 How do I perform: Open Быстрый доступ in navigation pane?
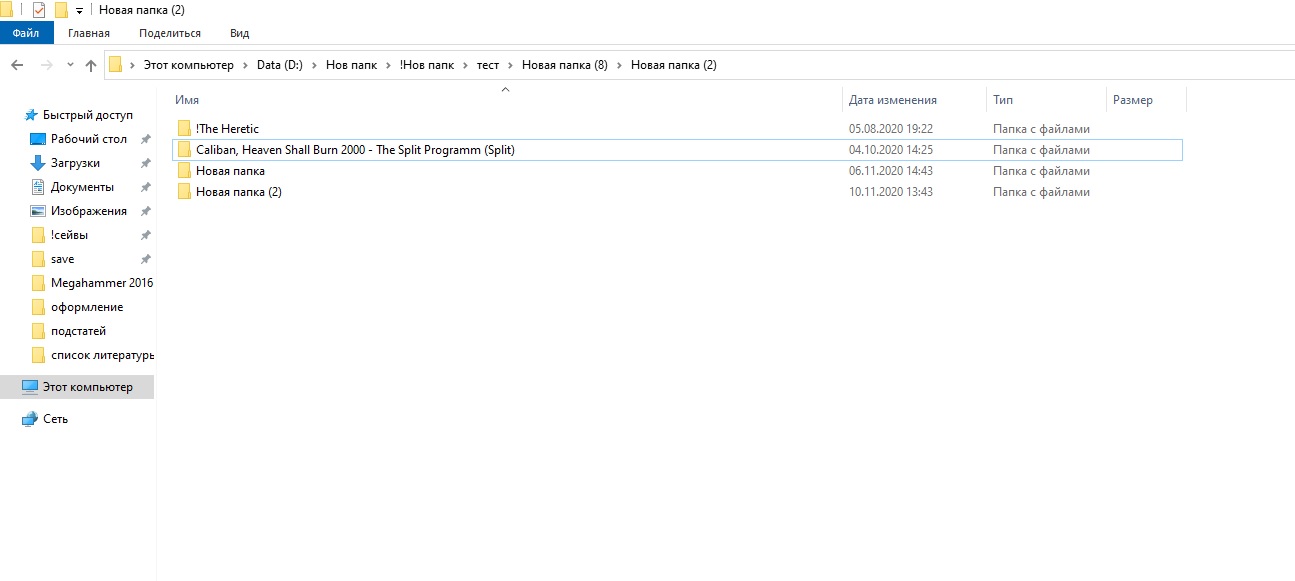tap(87, 115)
